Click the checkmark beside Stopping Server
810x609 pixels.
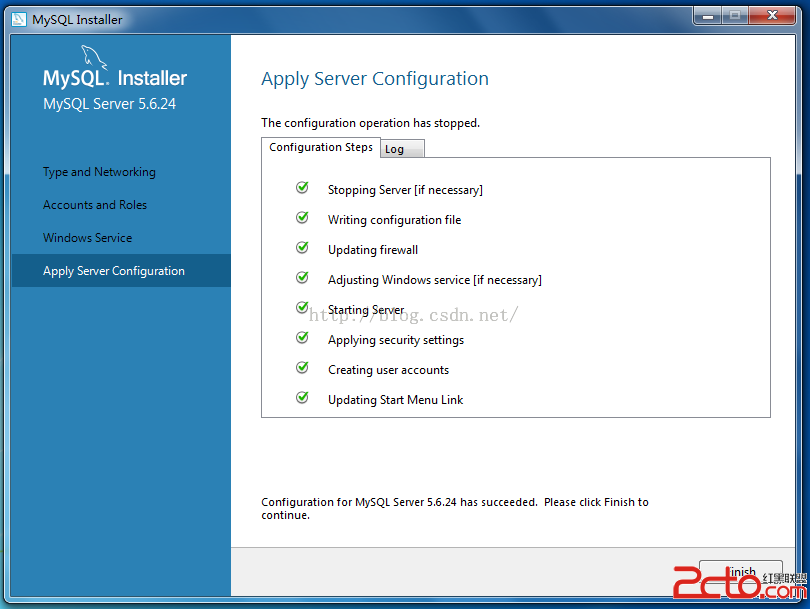coord(302,188)
